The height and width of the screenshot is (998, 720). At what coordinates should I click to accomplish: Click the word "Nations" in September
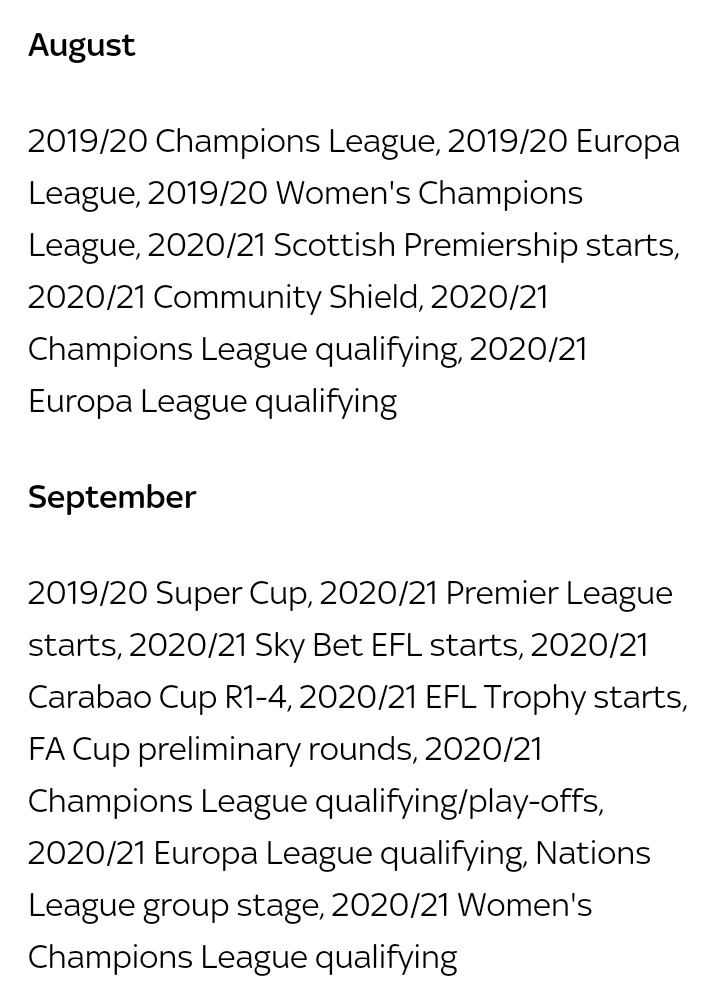592,853
